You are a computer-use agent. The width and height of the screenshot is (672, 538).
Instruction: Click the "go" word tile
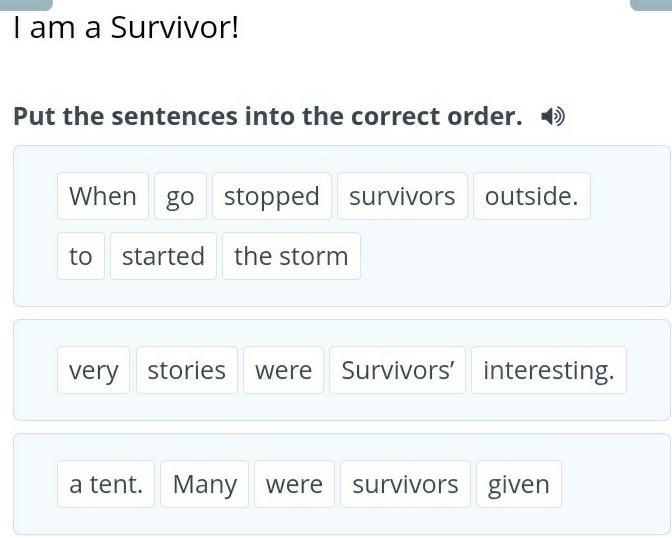180,196
